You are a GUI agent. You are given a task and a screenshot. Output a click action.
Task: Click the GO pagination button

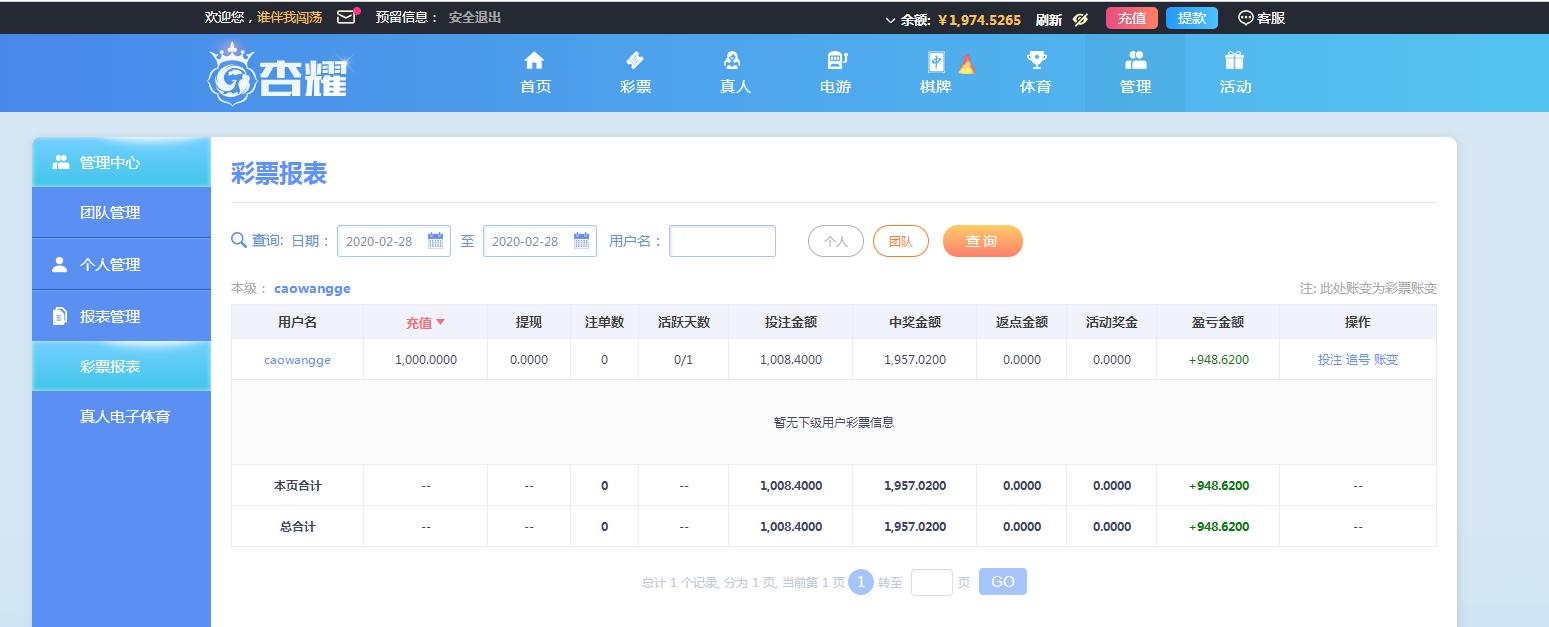1003,582
